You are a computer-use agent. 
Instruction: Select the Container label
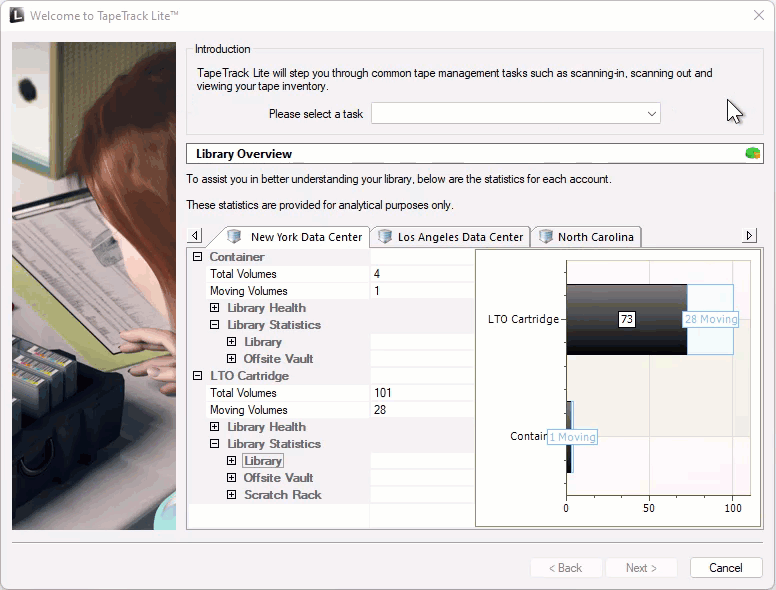[x=237, y=257]
